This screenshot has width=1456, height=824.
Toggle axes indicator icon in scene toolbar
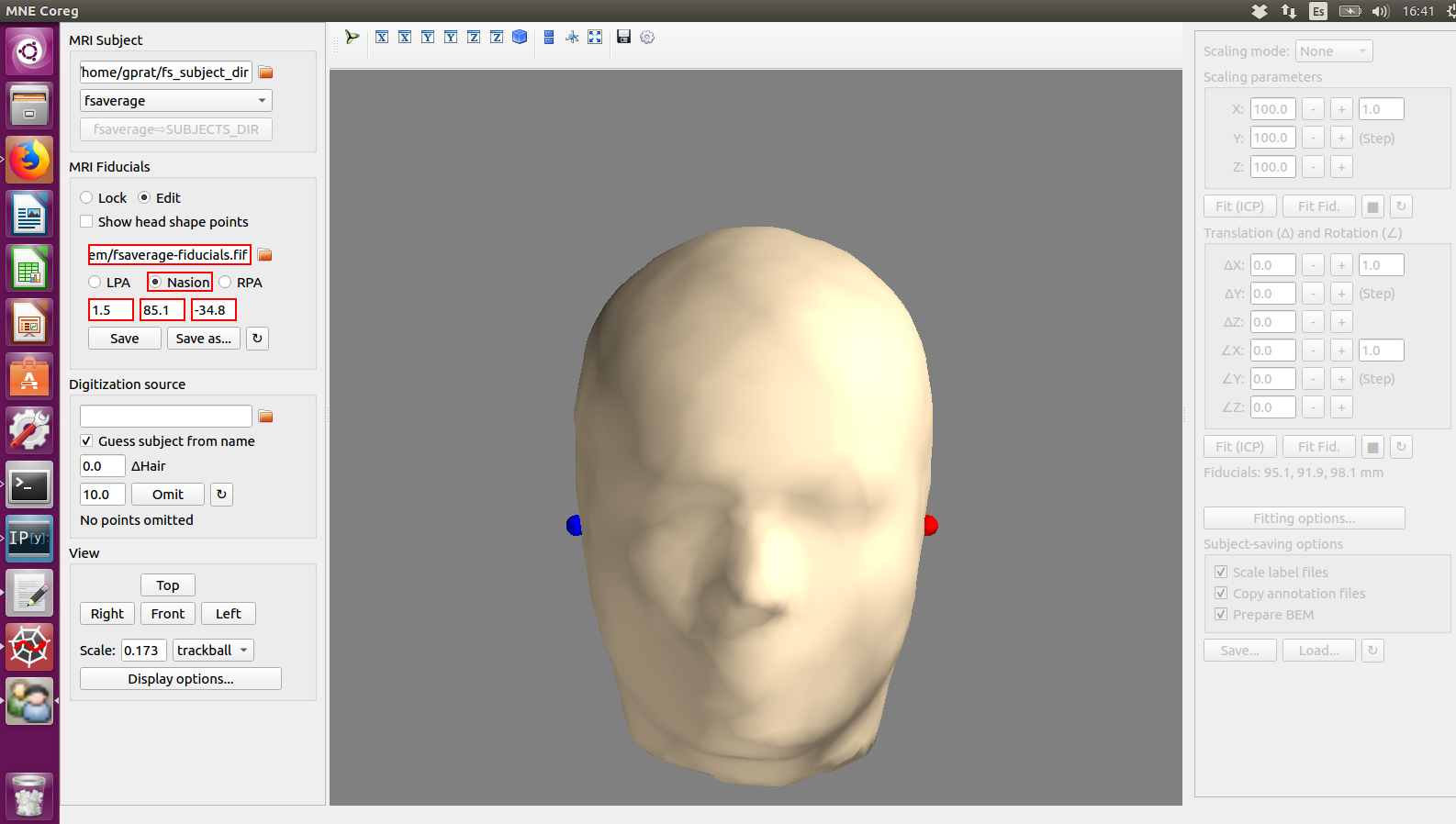(x=572, y=37)
